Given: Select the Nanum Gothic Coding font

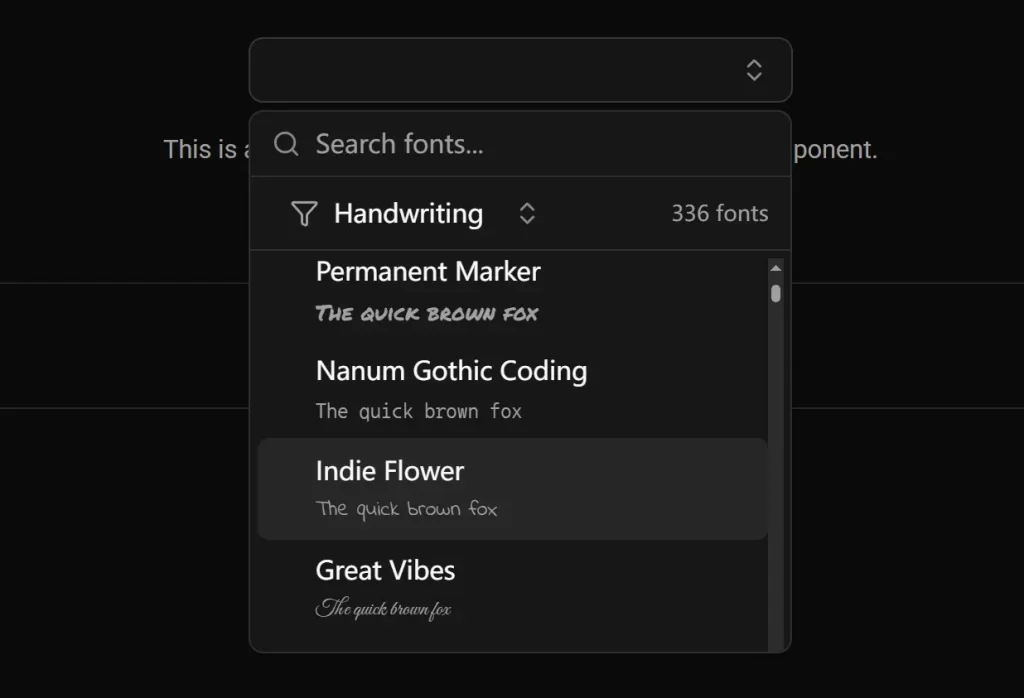Looking at the screenshot, I should (x=451, y=371).
